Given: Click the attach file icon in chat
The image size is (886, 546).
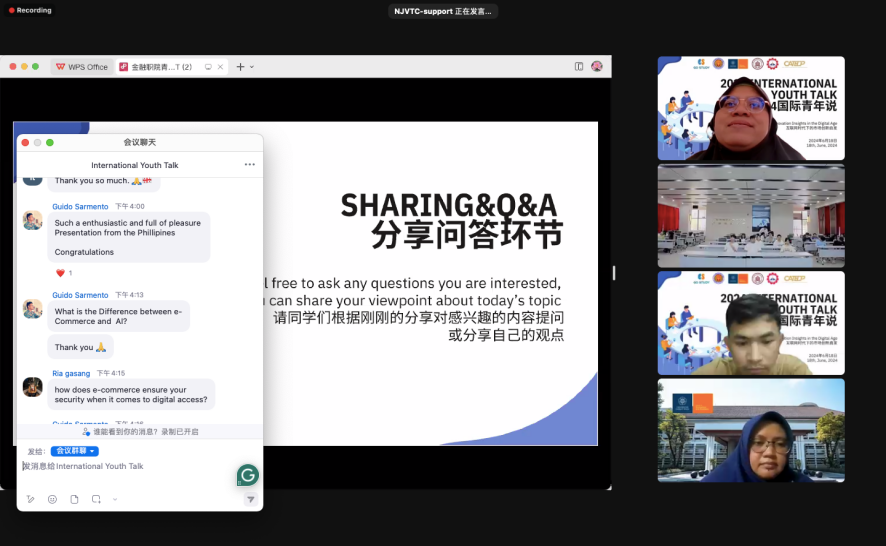Looking at the screenshot, I should [74, 499].
